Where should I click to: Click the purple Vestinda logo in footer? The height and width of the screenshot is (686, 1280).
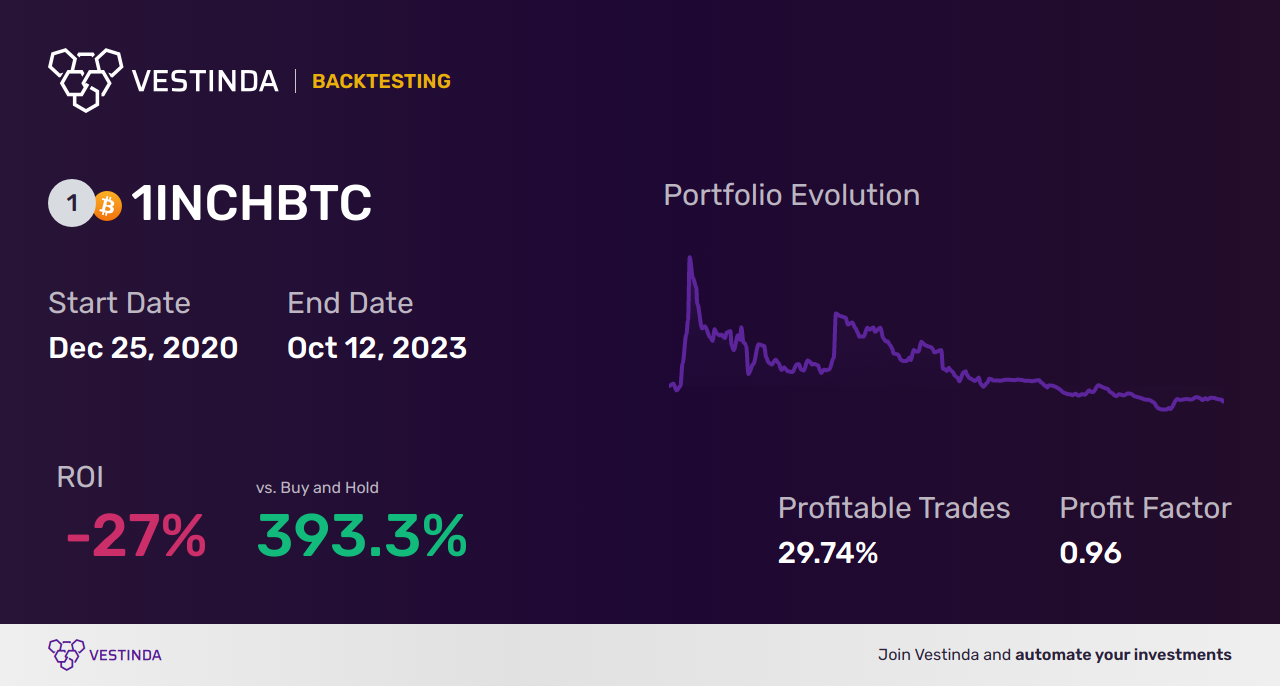(x=66, y=655)
